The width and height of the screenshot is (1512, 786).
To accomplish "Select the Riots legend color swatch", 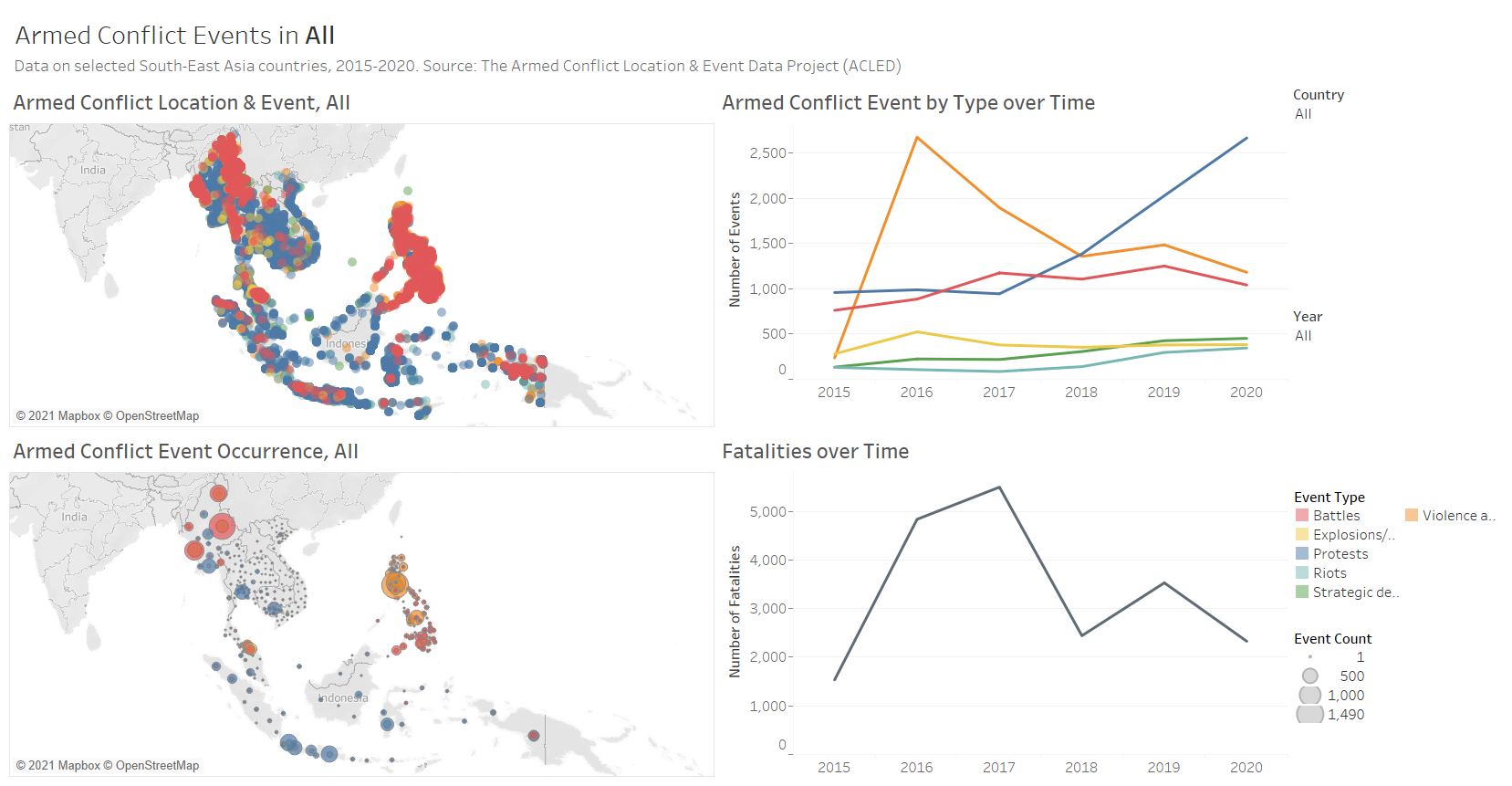I will 1302,573.
